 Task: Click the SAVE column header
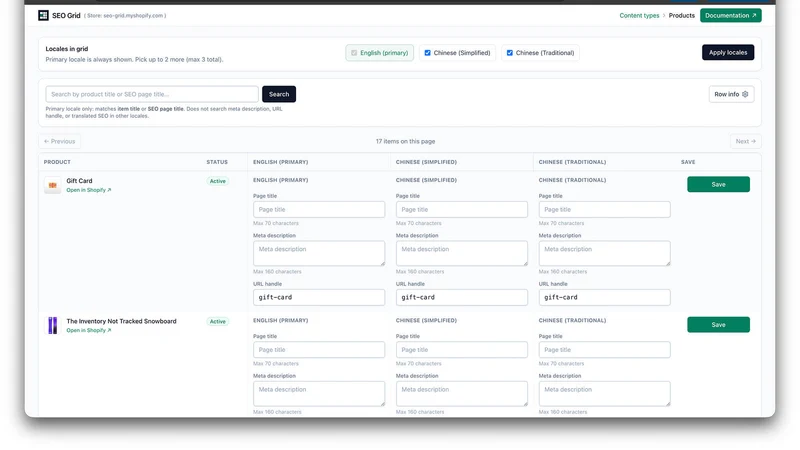click(x=688, y=162)
